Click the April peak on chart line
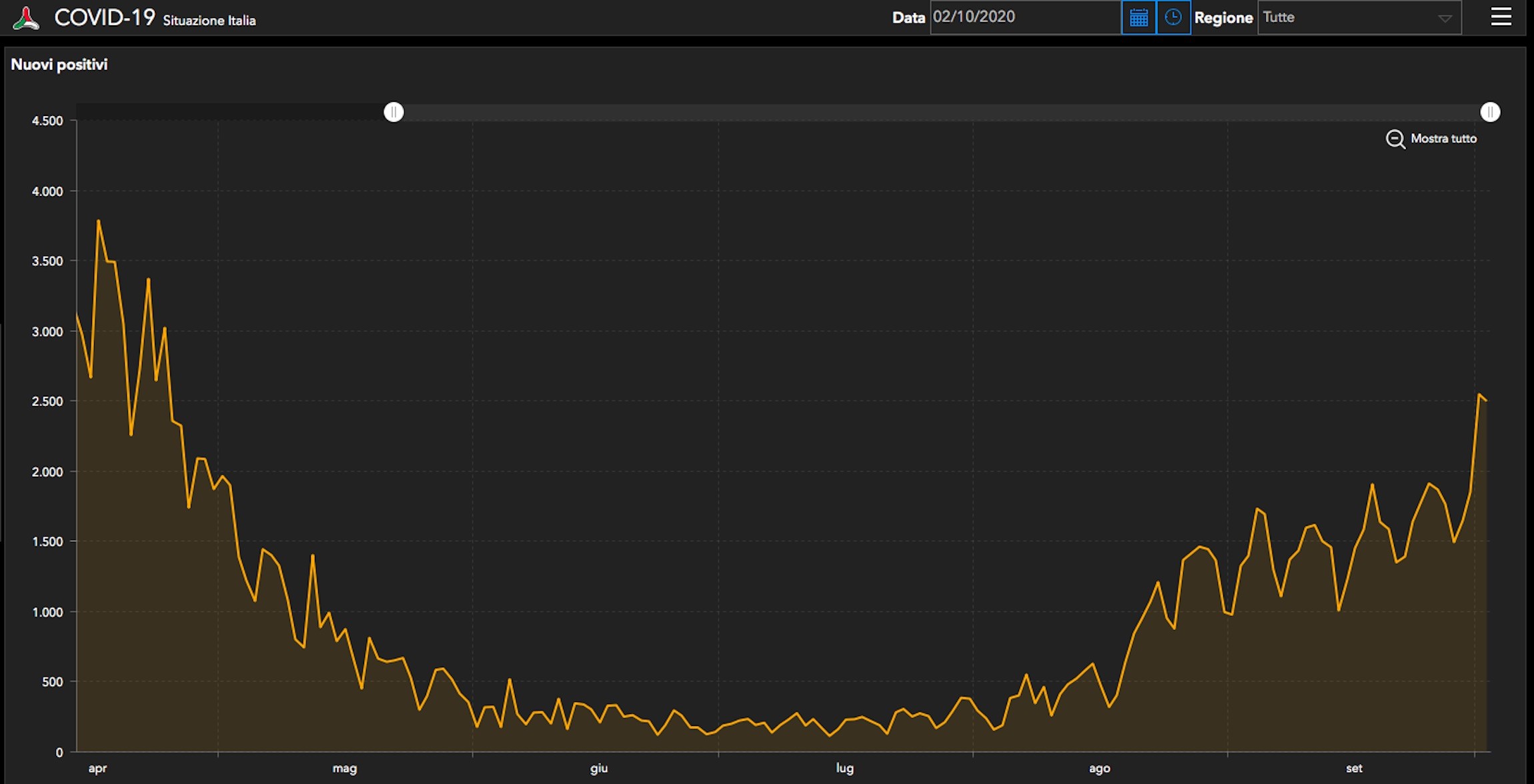Viewport: 1534px width, 784px height. pyautogui.click(x=99, y=221)
